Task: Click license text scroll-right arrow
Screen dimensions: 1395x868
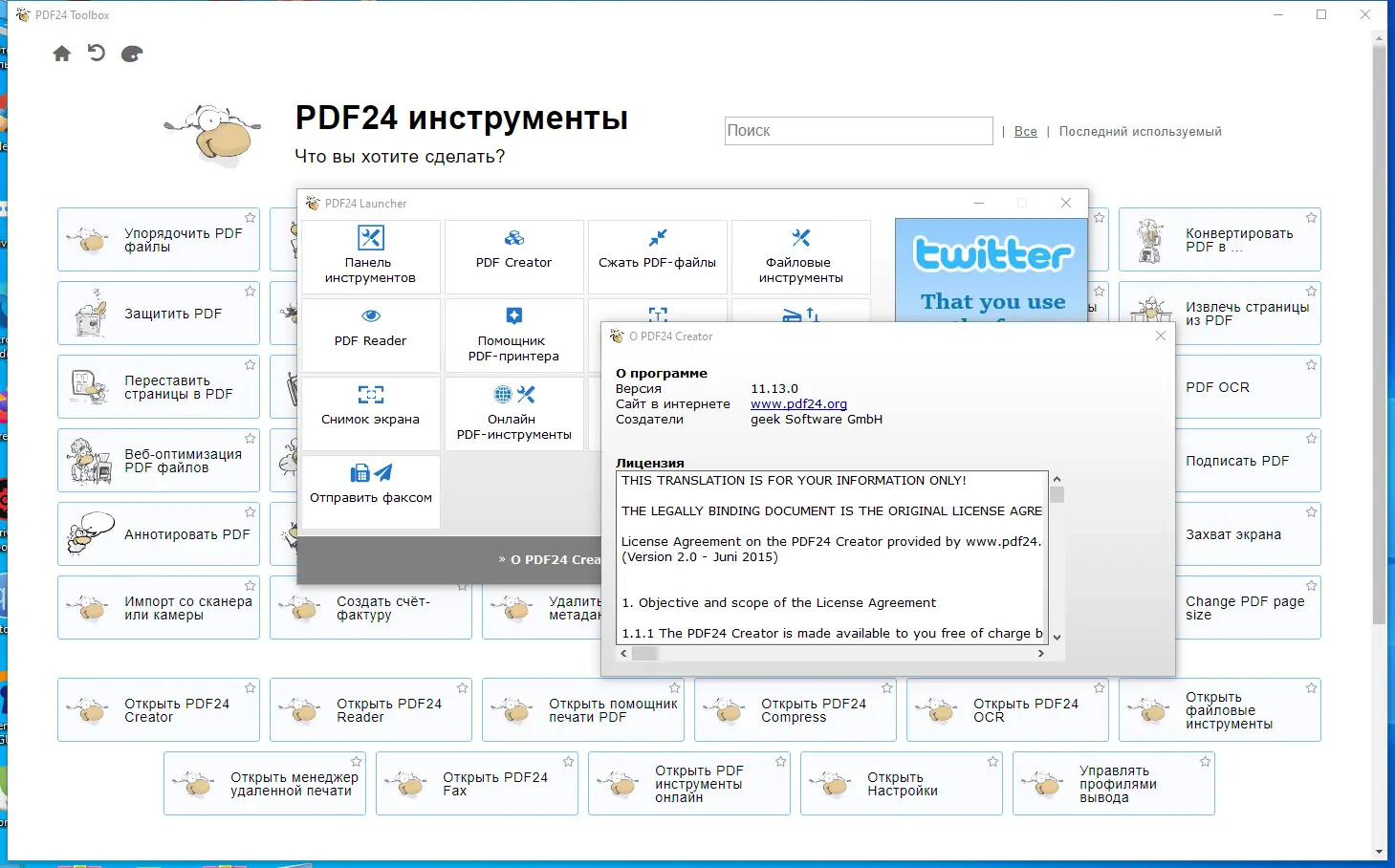Action: (x=1041, y=654)
